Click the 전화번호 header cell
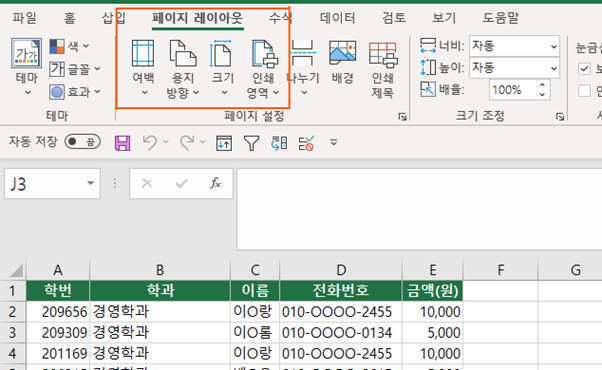Viewport: 602px width, 370px height. tap(341, 291)
